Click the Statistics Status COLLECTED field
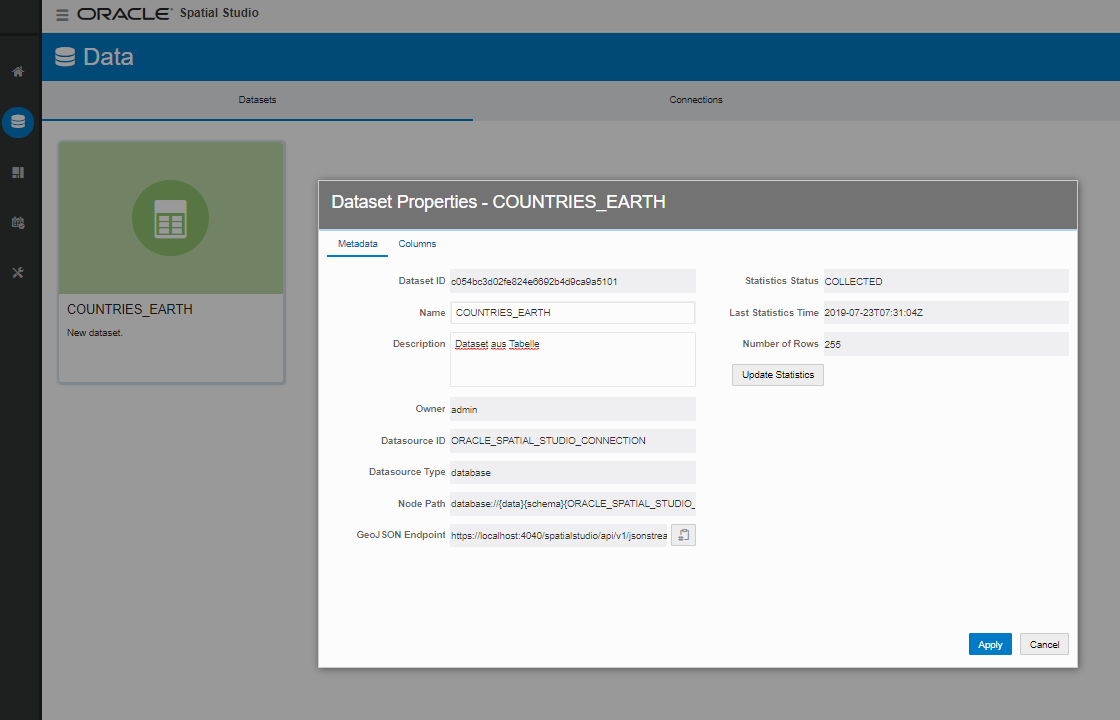This screenshot has height=720, width=1120. coord(946,281)
